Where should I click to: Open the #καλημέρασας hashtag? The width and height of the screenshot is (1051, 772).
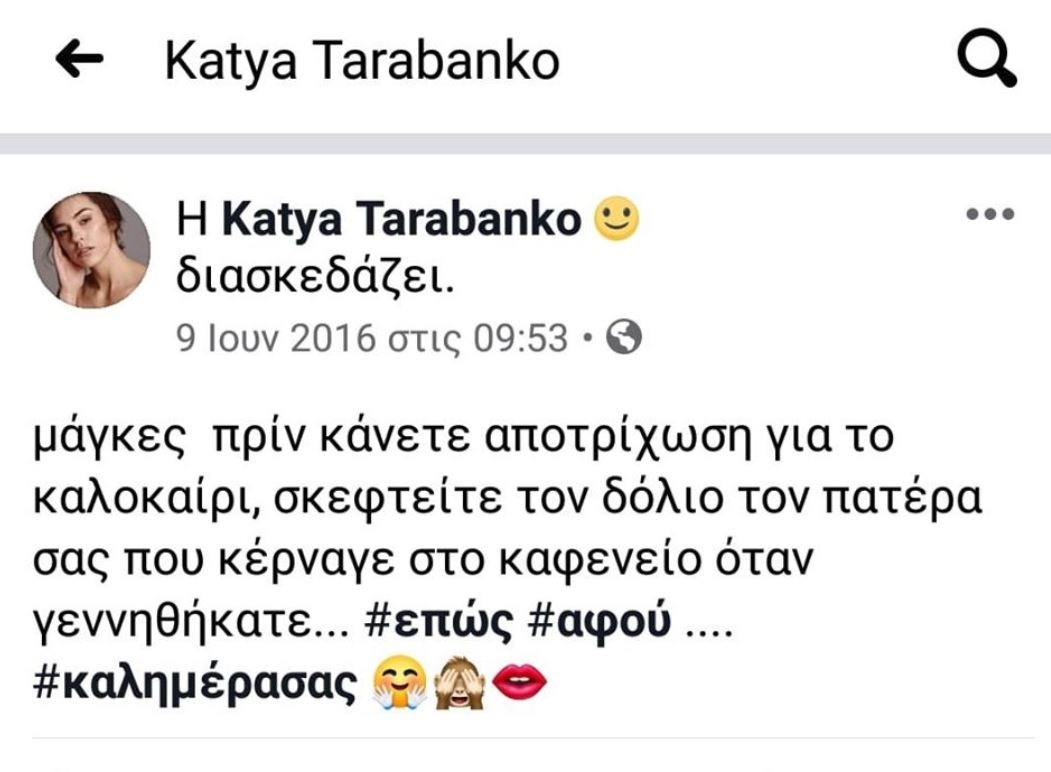(x=195, y=684)
